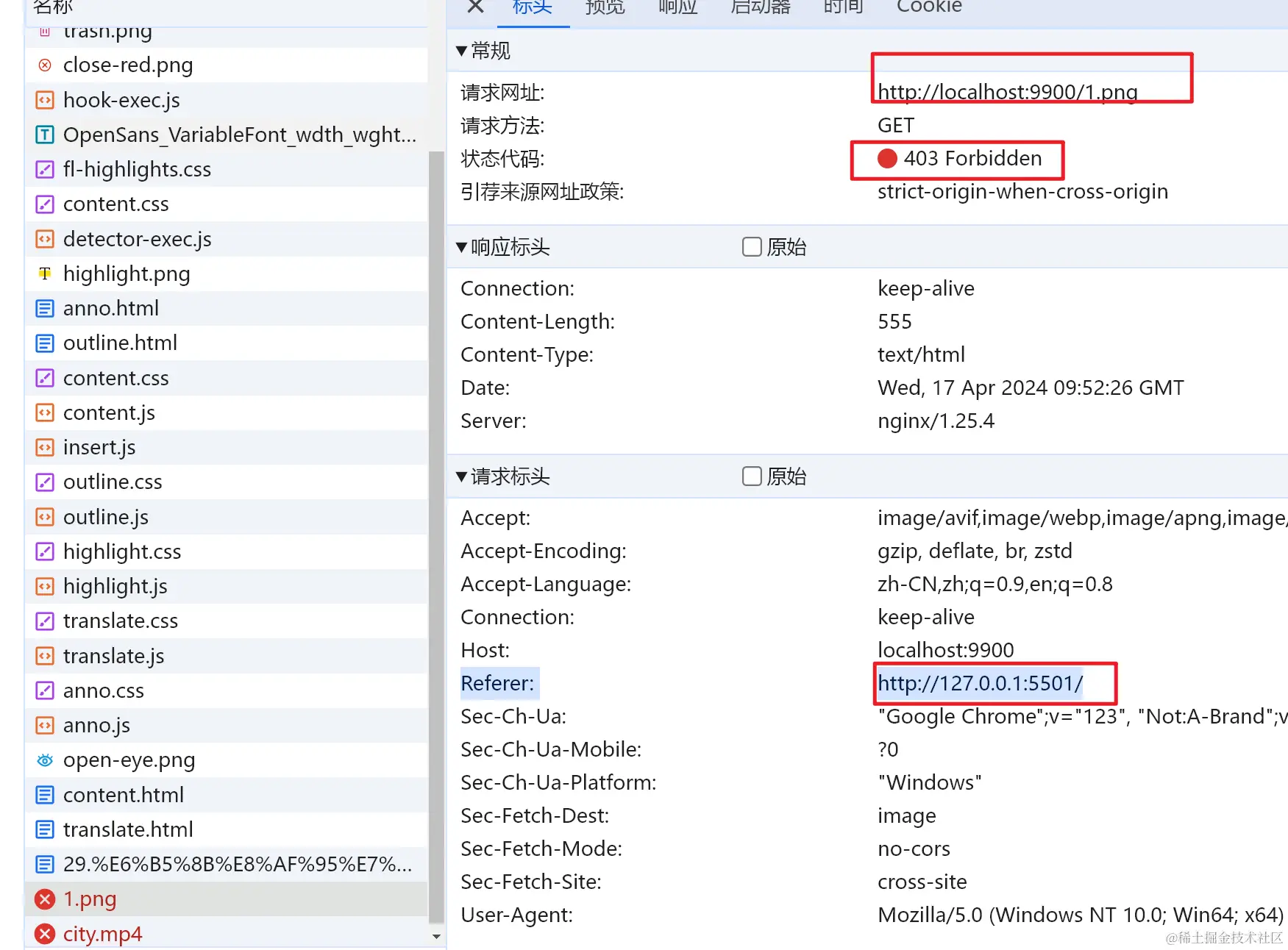Click the translate.css stylesheet icon
The height and width of the screenshot is (950, 1288).
[45, 621]
